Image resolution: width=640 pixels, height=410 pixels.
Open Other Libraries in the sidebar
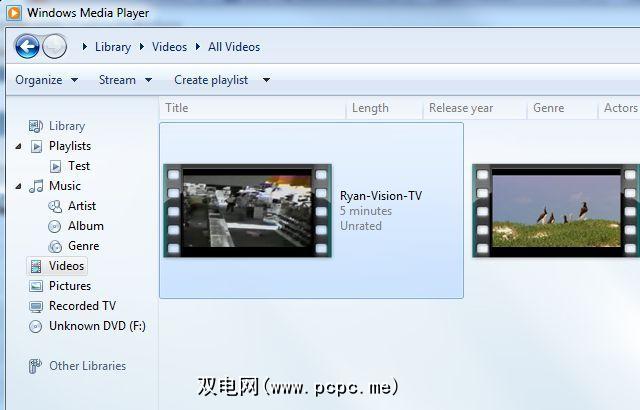click(x=87, y=366)
